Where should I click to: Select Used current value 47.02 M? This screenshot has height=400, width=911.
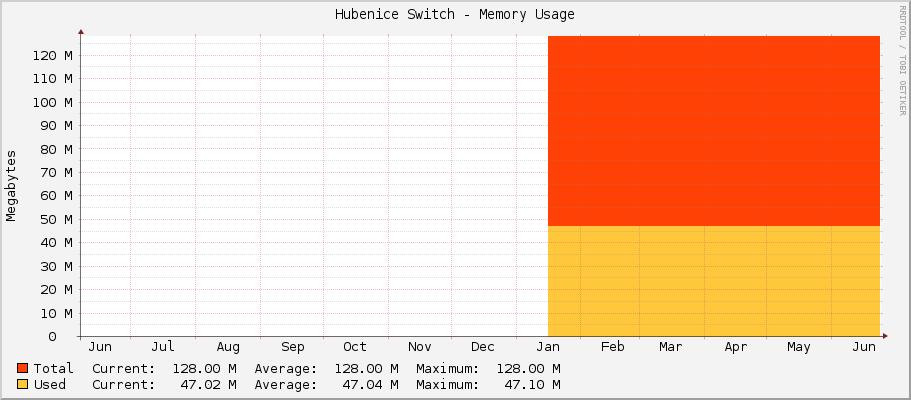[x=209, y=384]
